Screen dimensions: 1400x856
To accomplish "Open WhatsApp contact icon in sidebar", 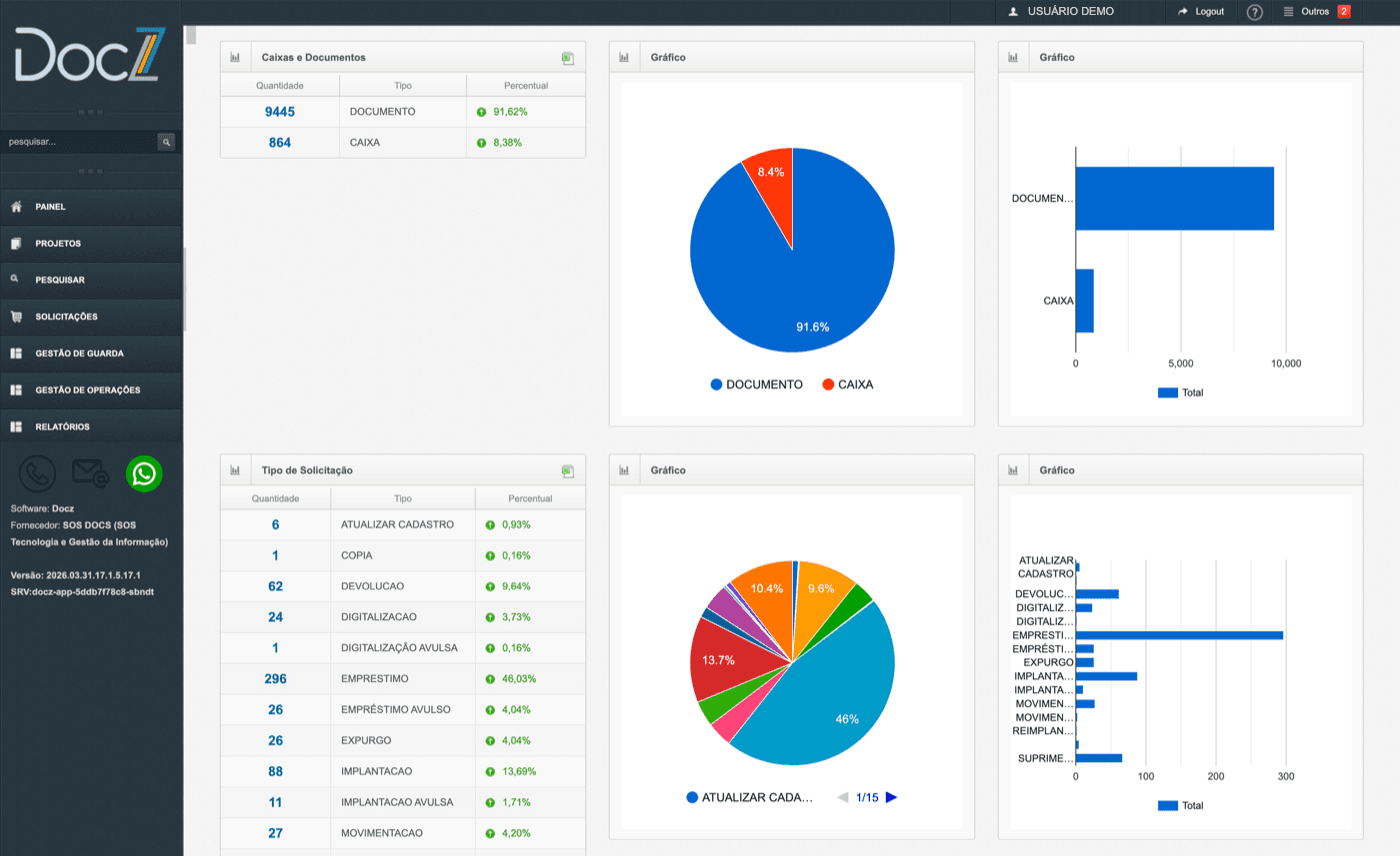I will click(x=144, y=474).
